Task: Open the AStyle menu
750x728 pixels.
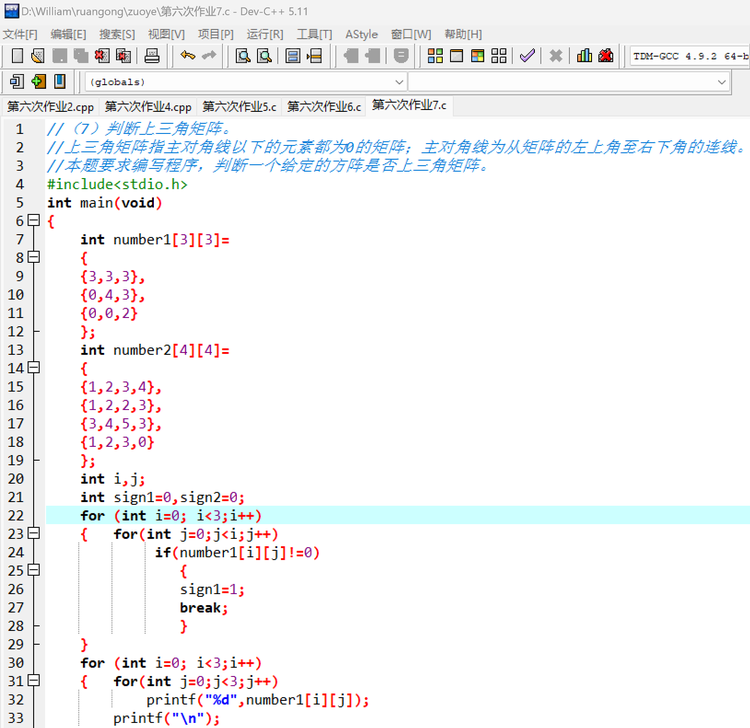Action: coord(361,34)
